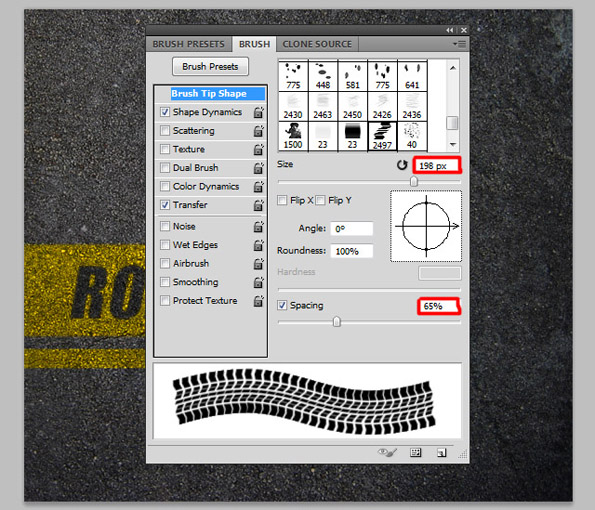Open the CLONE SOURCE tab
This screenshot has width=595, height=510.
[317, 44]
